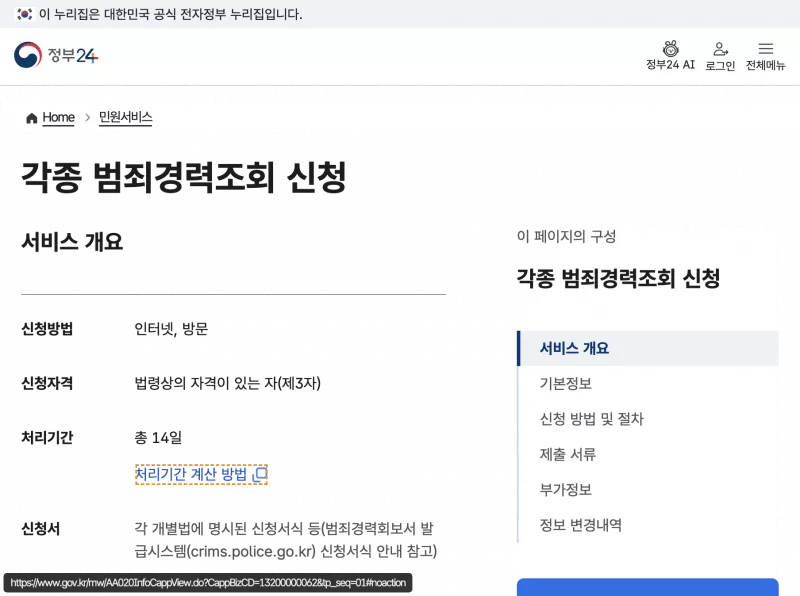The height and width of the screenshot is (596, 800).
Task: Click the 이 페이지의 구성 heading
Action: (566, 236)
